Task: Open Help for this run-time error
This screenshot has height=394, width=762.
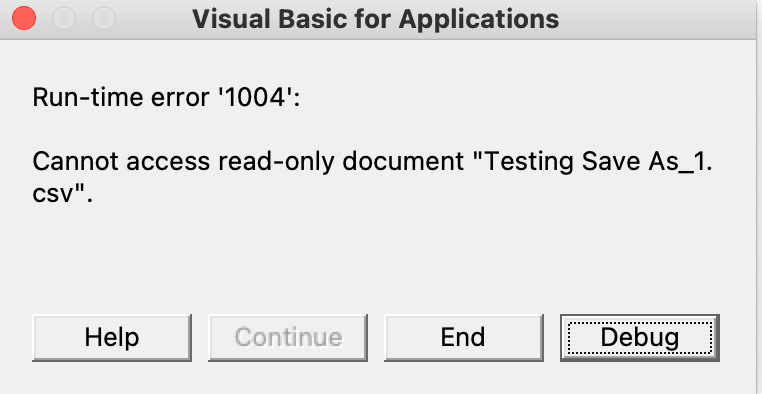Action: tap(112, 338)
